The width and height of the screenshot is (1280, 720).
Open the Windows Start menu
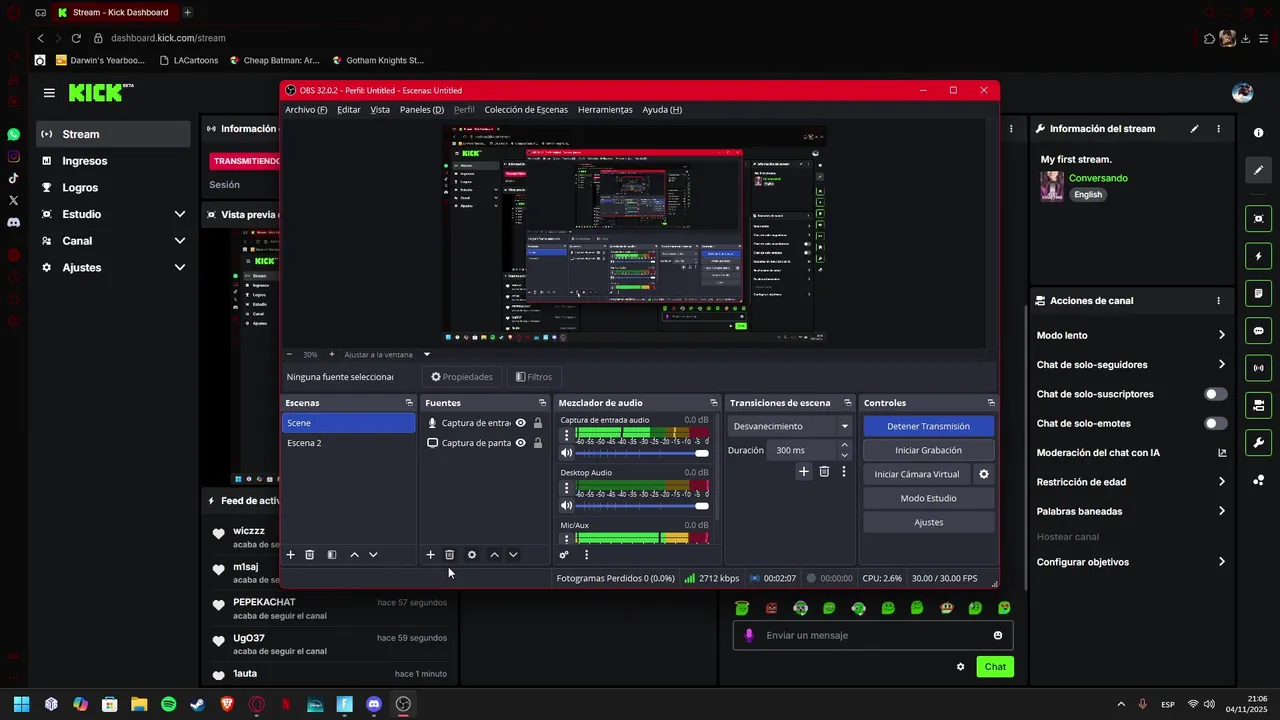[x=21, y=704]
